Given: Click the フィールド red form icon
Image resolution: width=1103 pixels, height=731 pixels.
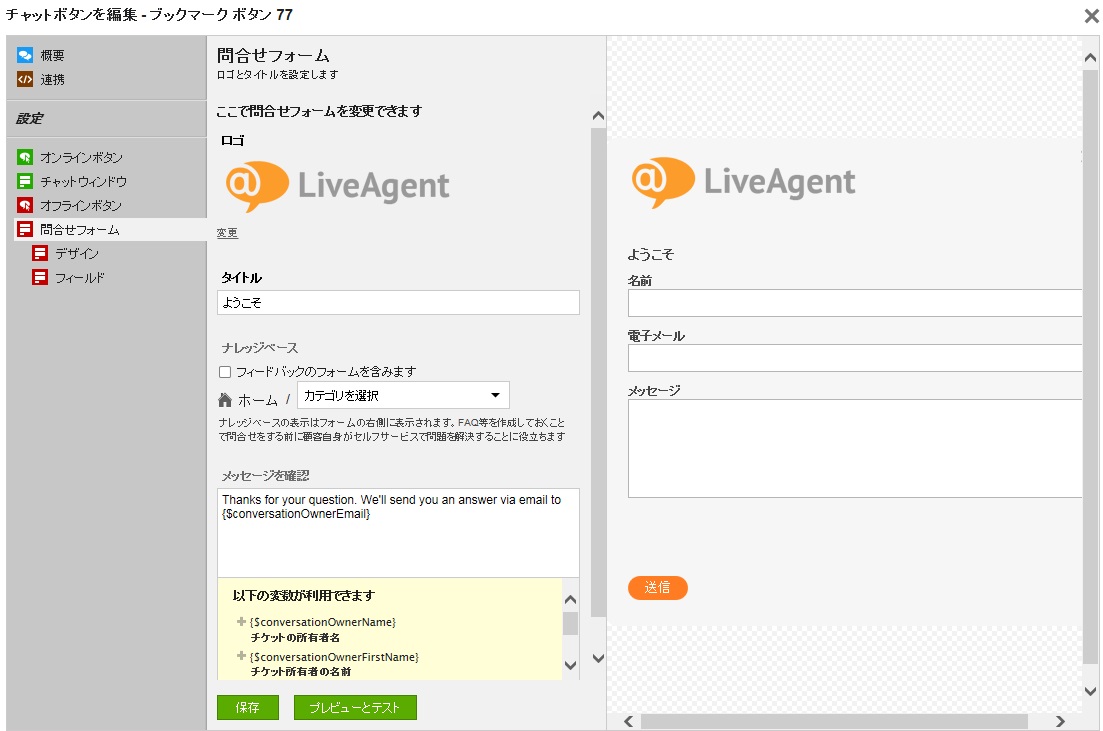Looking at the screenshot, I should [x=40, y=277].
